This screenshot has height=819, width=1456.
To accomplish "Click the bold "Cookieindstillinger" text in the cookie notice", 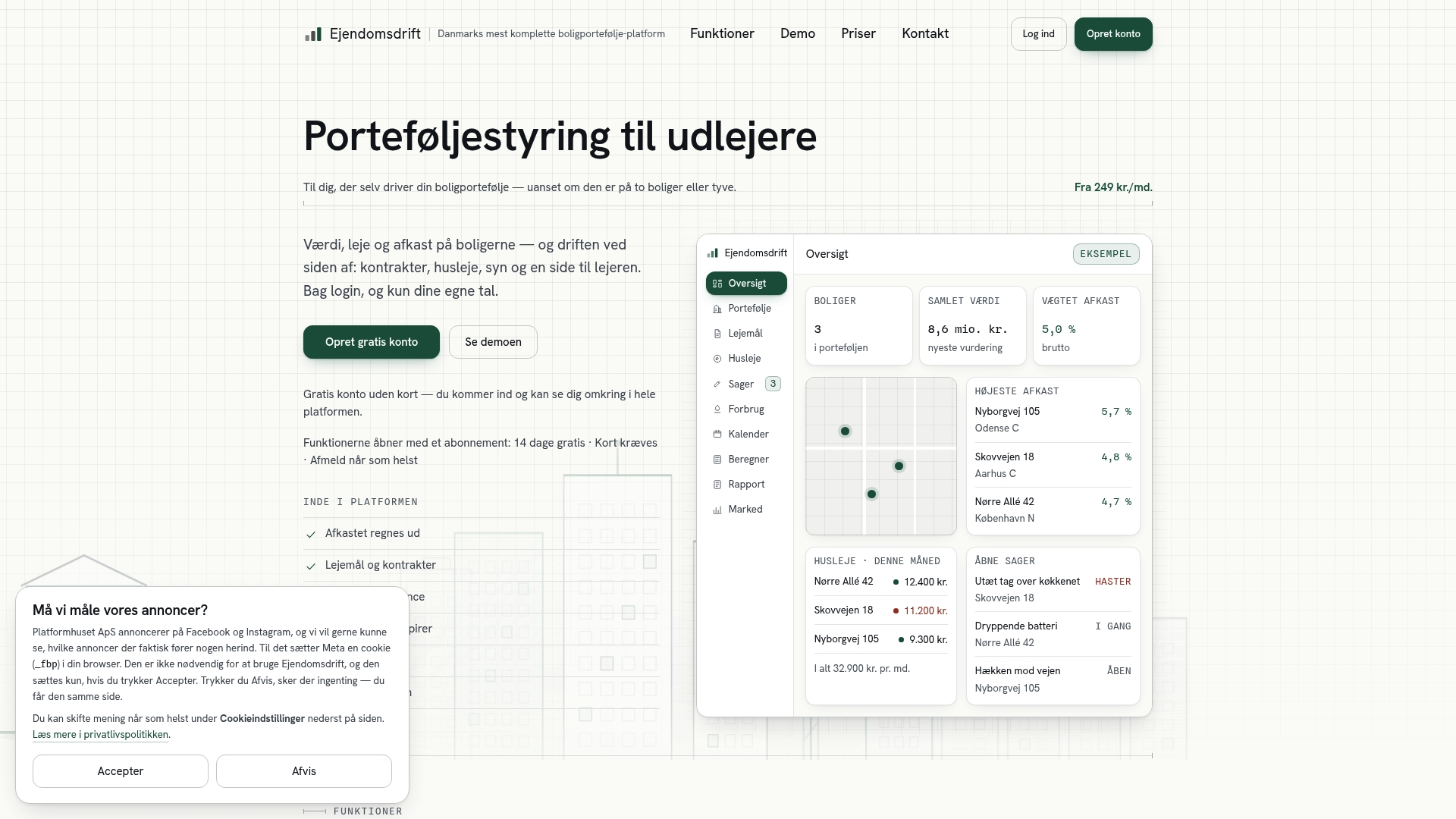I will click(x=262, y=719).
